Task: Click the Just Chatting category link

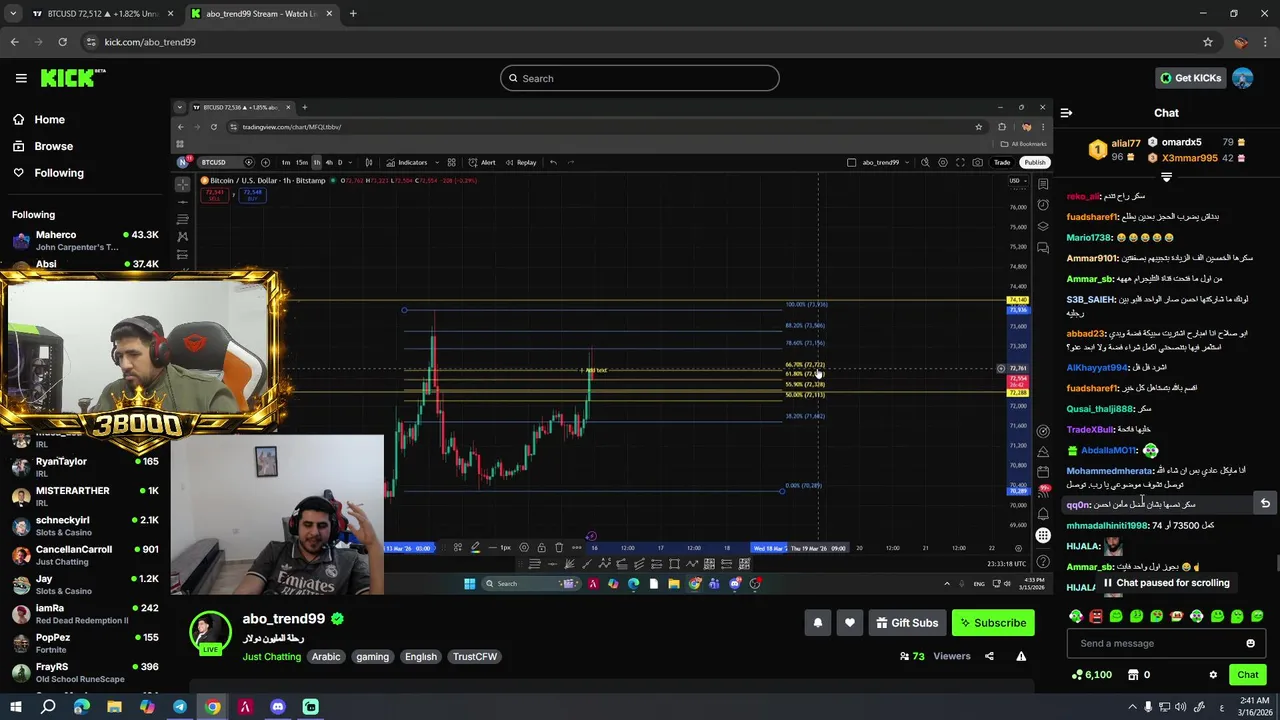Action: (x=271, y=657)
